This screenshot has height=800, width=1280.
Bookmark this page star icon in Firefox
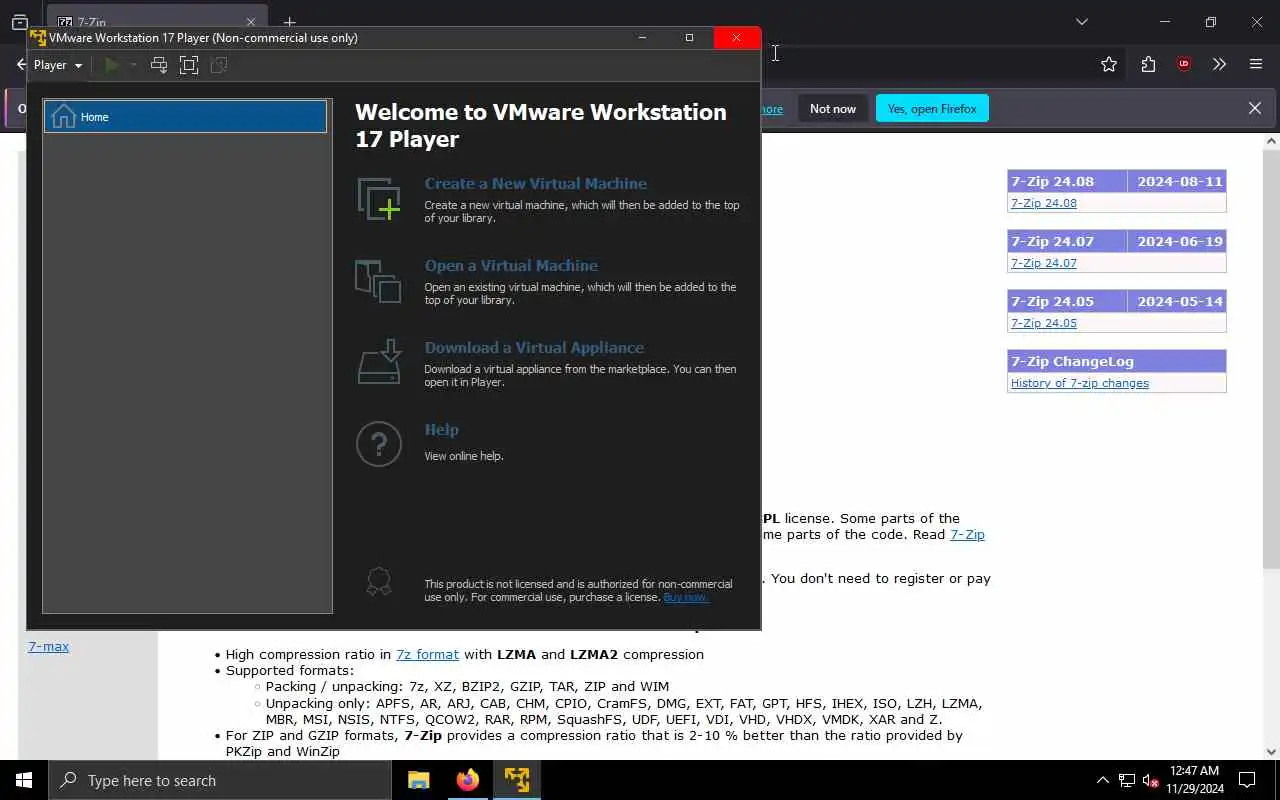pyautogui.click(x=1109, y=64)
